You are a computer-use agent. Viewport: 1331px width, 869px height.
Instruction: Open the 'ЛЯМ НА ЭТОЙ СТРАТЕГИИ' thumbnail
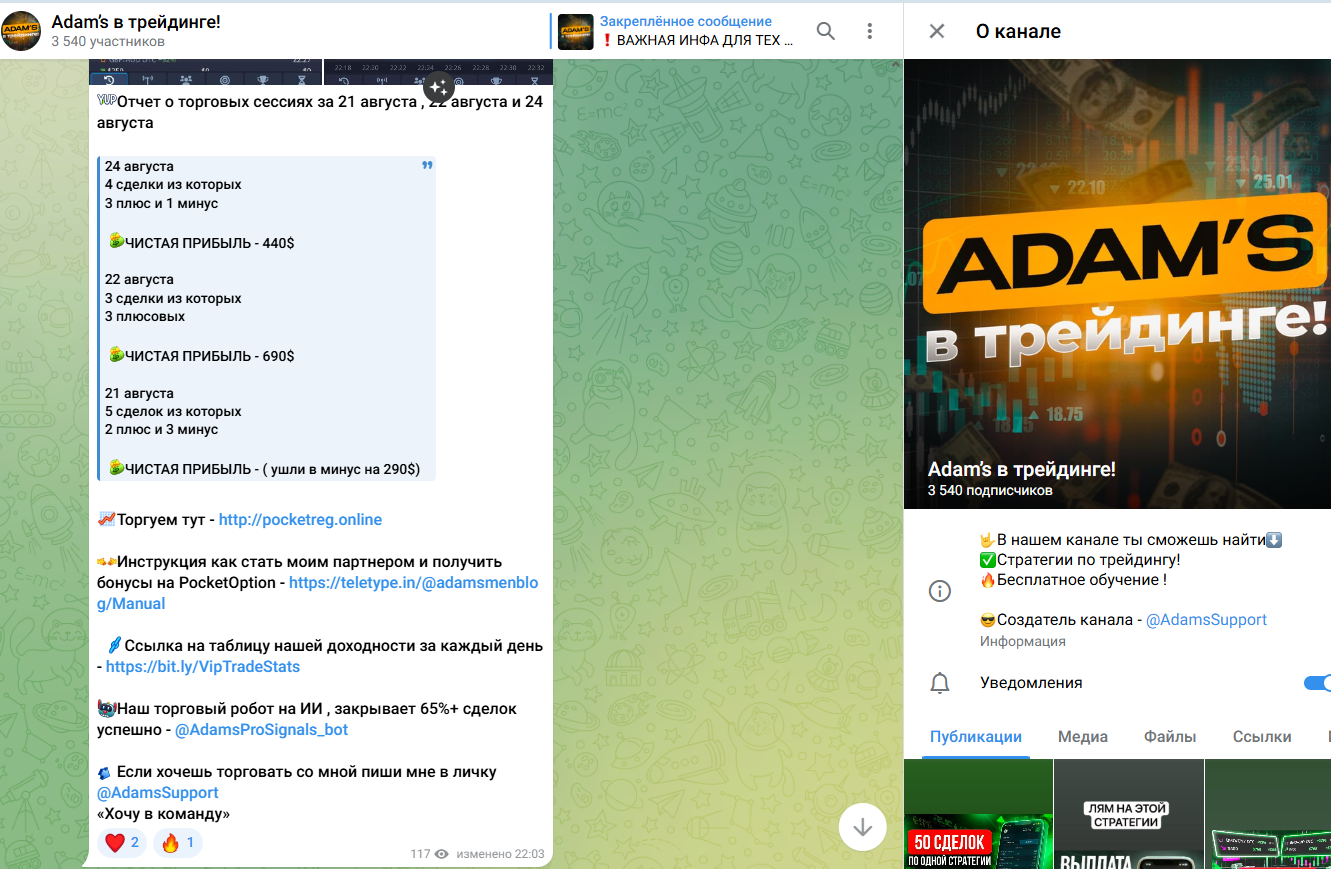click(1129, 814)
